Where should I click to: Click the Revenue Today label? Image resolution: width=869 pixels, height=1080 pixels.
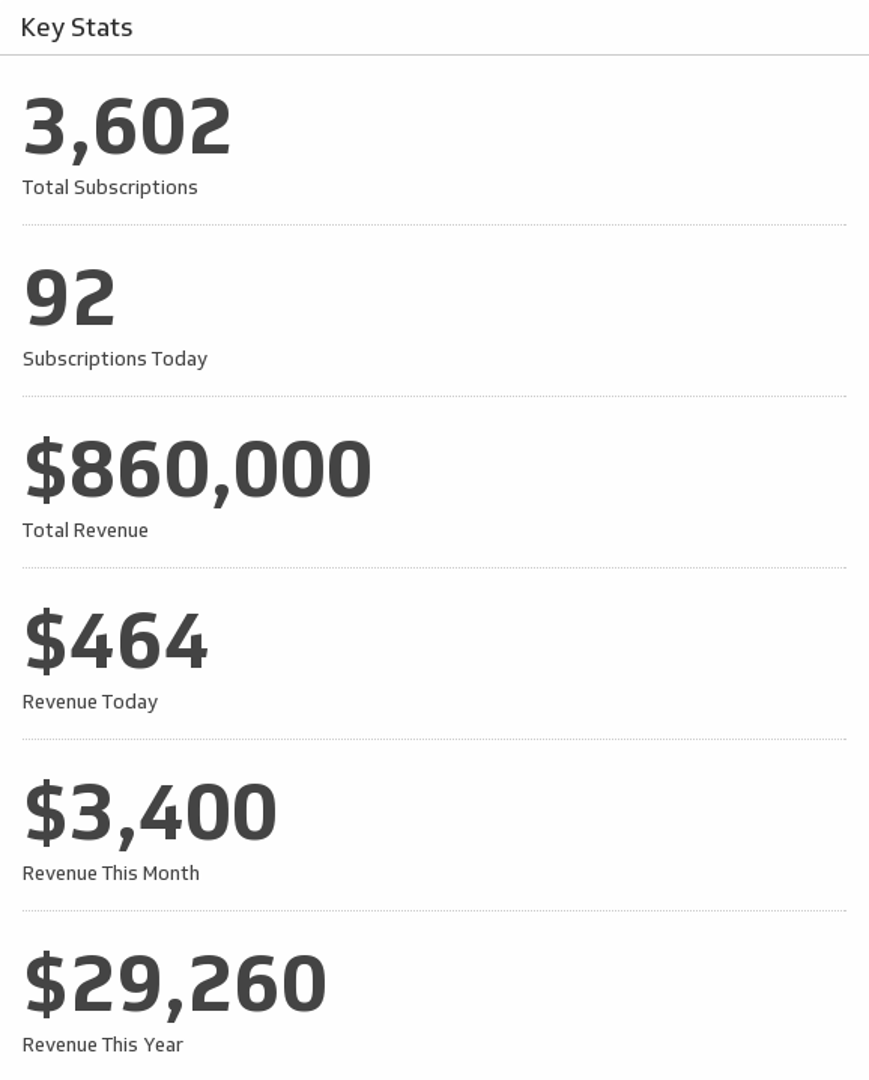90,702
